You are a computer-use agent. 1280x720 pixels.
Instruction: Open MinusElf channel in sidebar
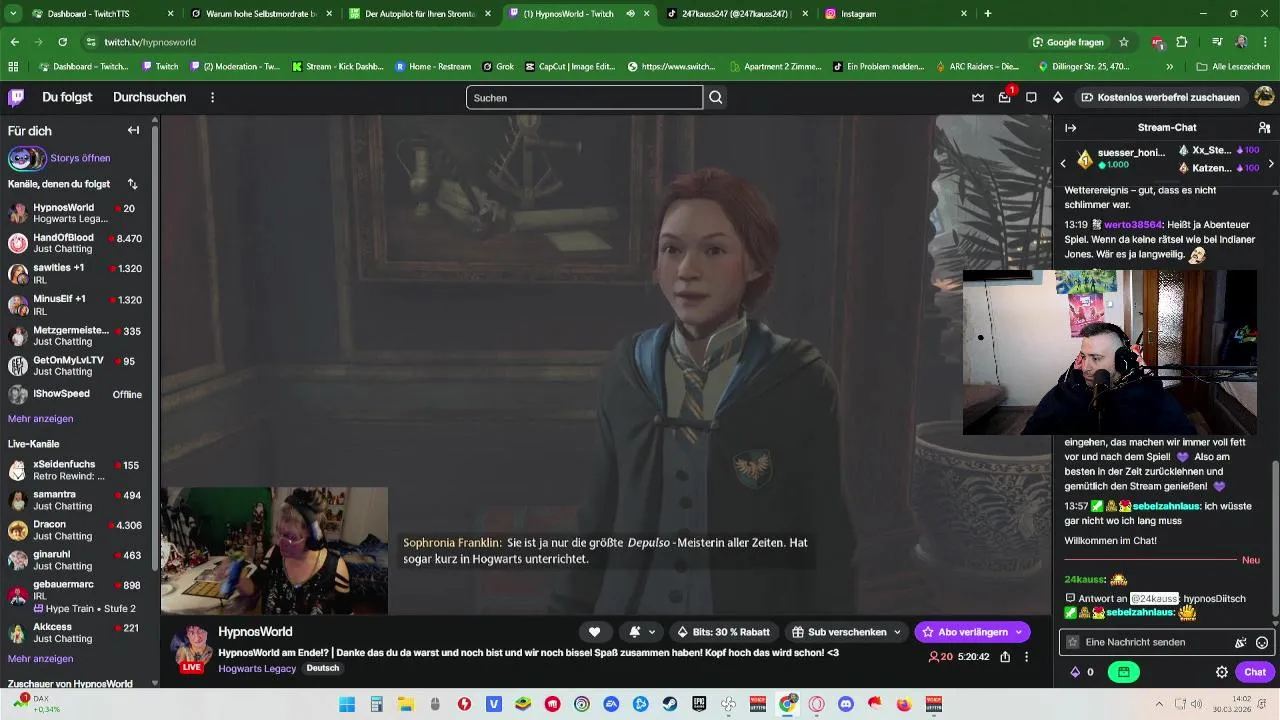(77, 305)
